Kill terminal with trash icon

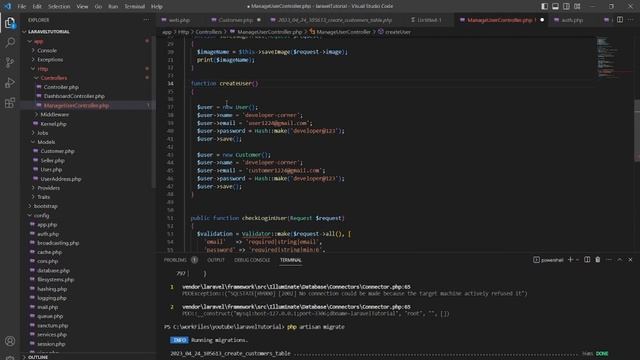coord(598,260)
